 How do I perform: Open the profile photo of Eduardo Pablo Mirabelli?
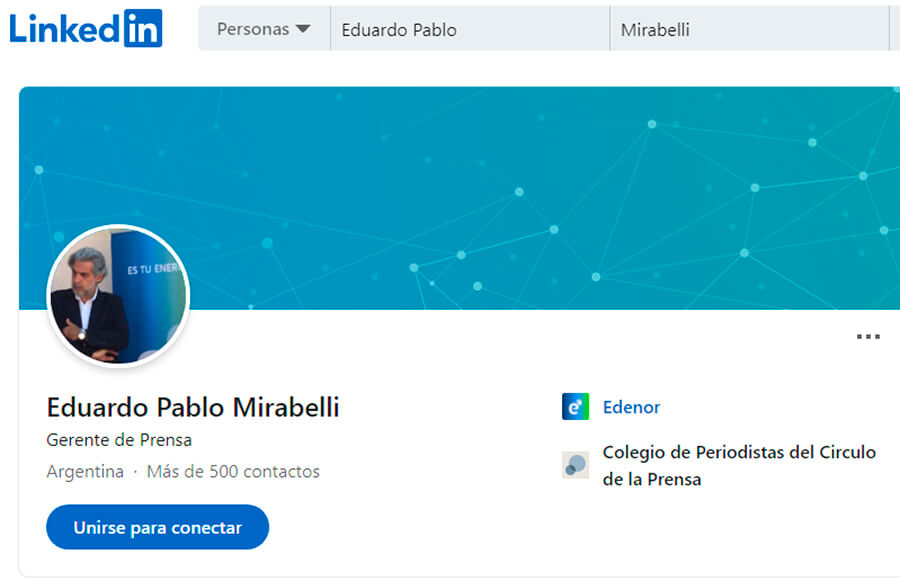[117, 295]
